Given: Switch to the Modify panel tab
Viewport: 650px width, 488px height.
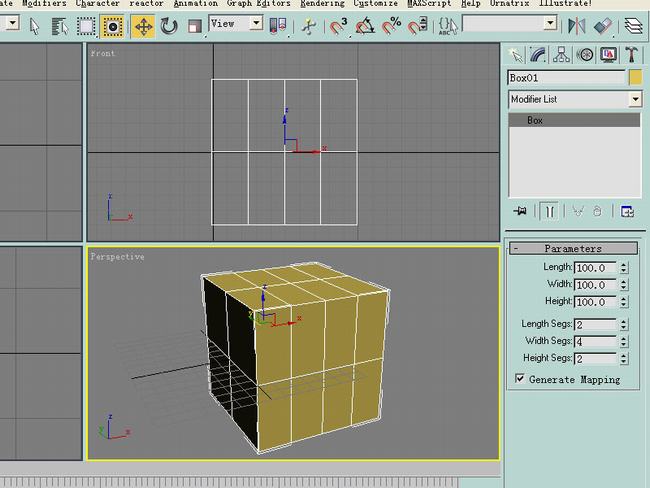Looking at the screenshot, I should (538, 55).
